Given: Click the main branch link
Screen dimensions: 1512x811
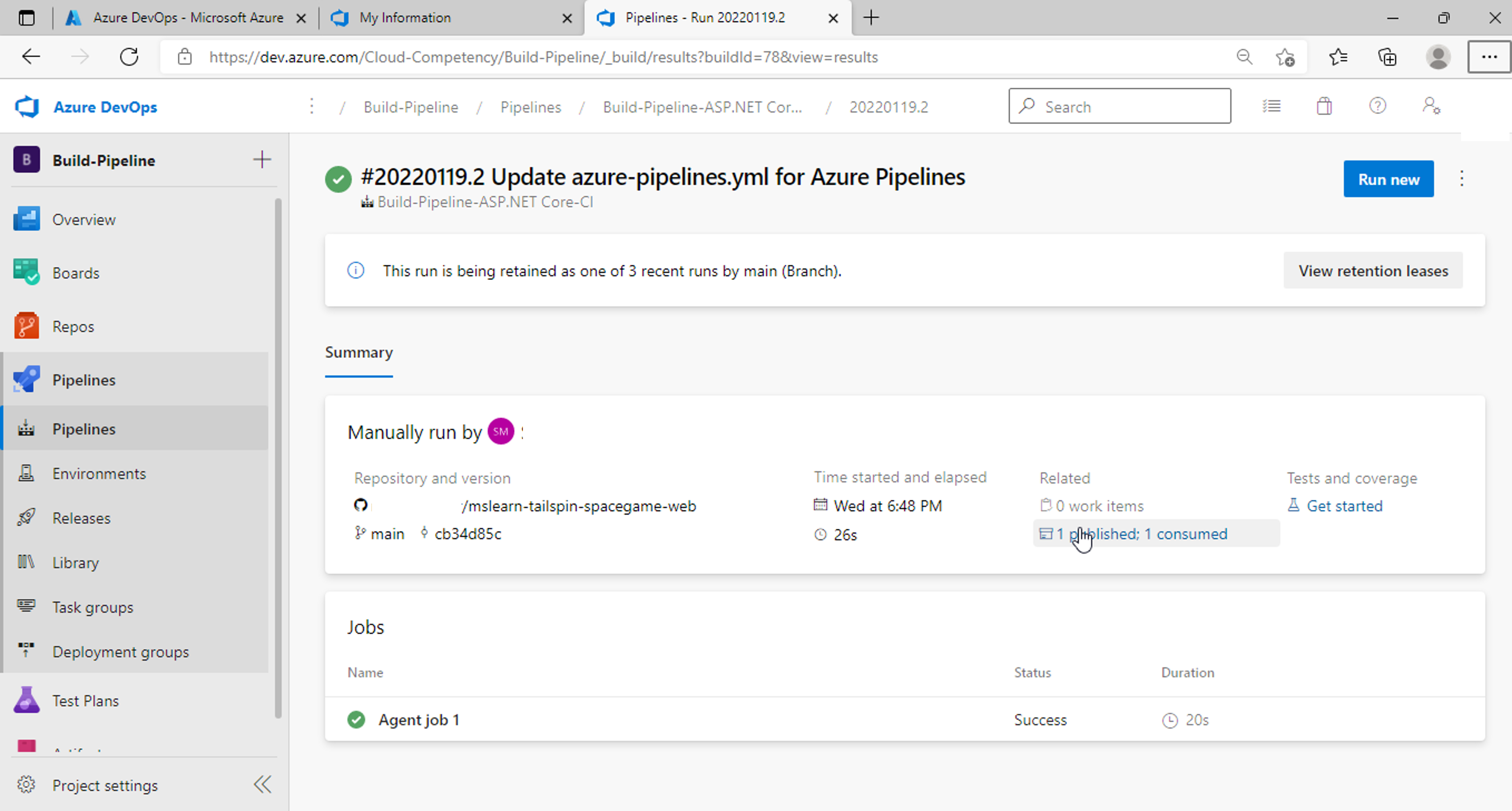Looking at the screenshot, I should [x=380, y=534].
